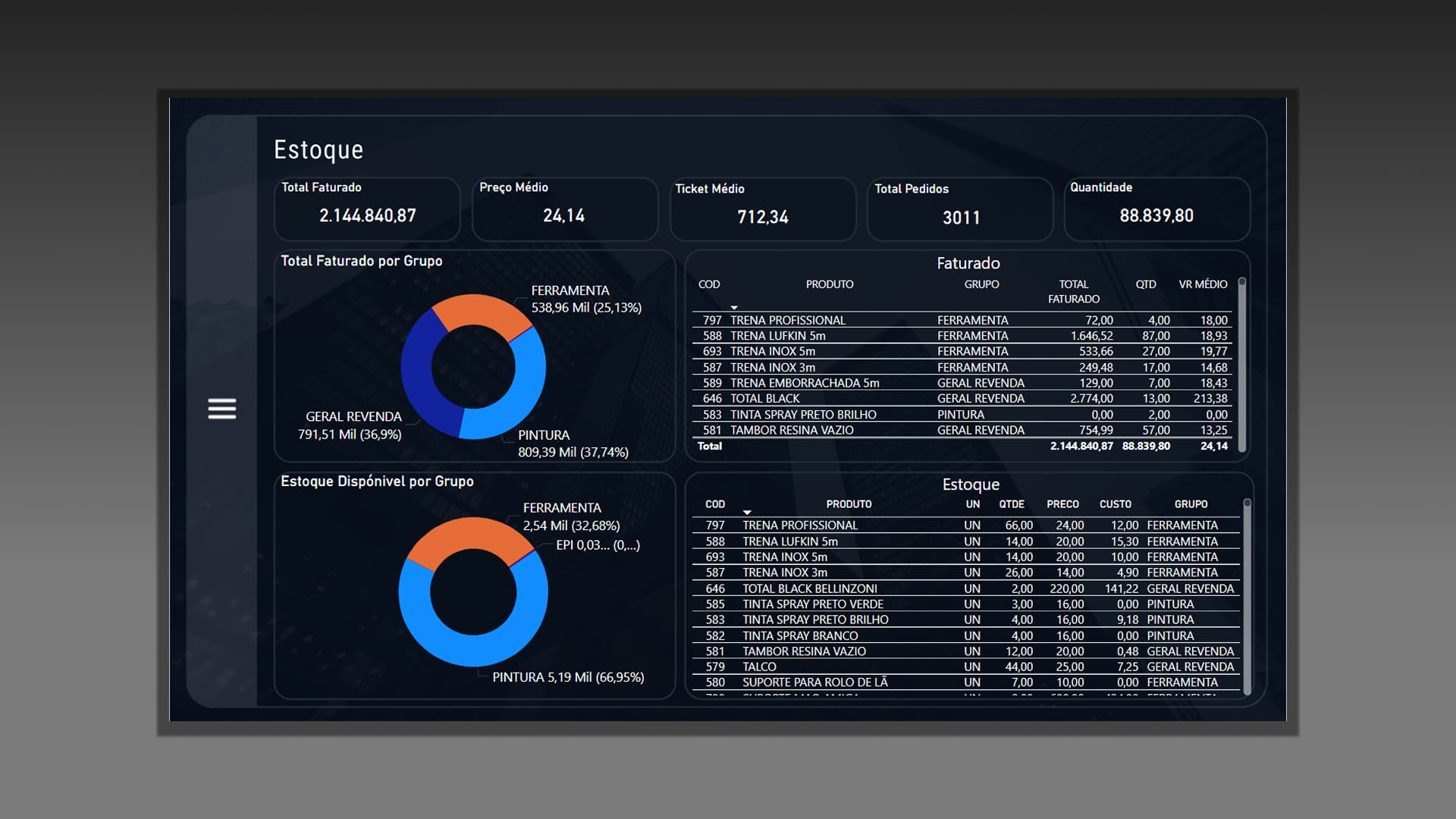This screenshot has height=819, width=1456.
Task: Sort Estoque table by GRUPO header
Action: [1191, 504]
